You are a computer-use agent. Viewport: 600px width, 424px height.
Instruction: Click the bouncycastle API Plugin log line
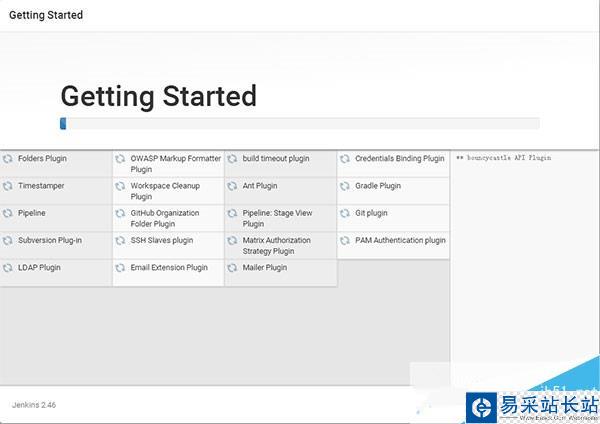504,158
